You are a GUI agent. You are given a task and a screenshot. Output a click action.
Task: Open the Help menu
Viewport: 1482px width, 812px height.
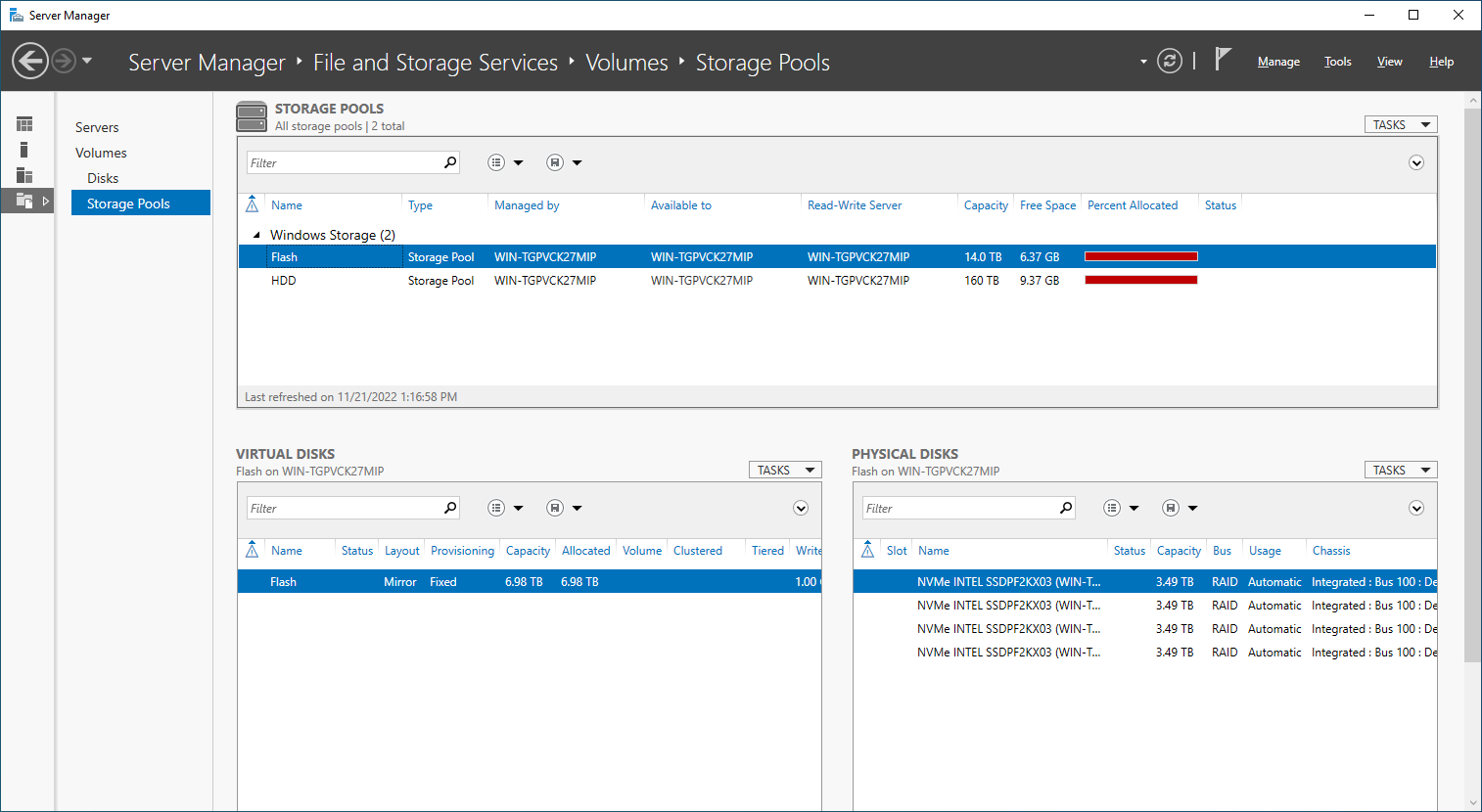pos(1441,62)
